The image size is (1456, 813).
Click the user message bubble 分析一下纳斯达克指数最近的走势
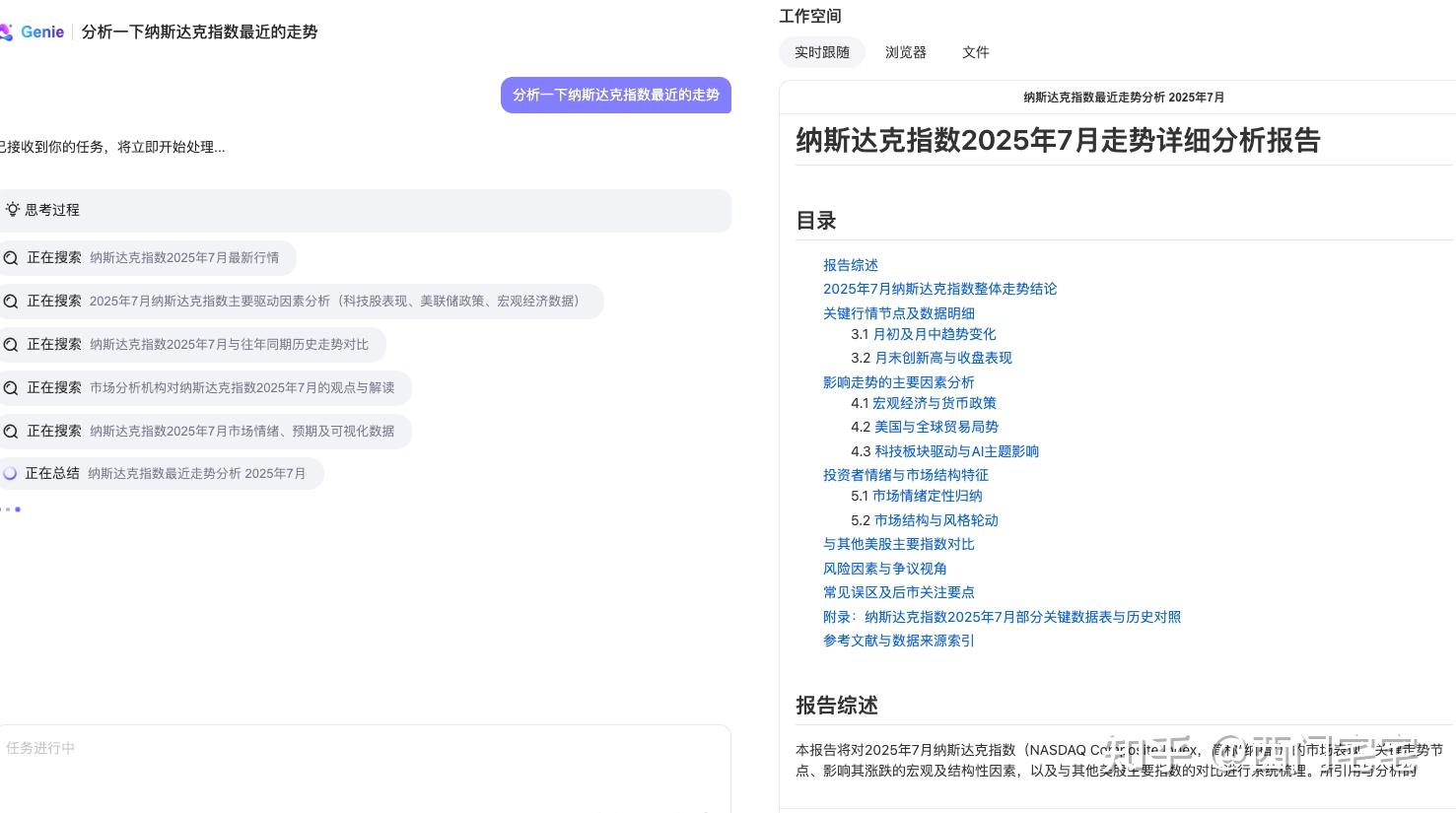tap(615, 95)
